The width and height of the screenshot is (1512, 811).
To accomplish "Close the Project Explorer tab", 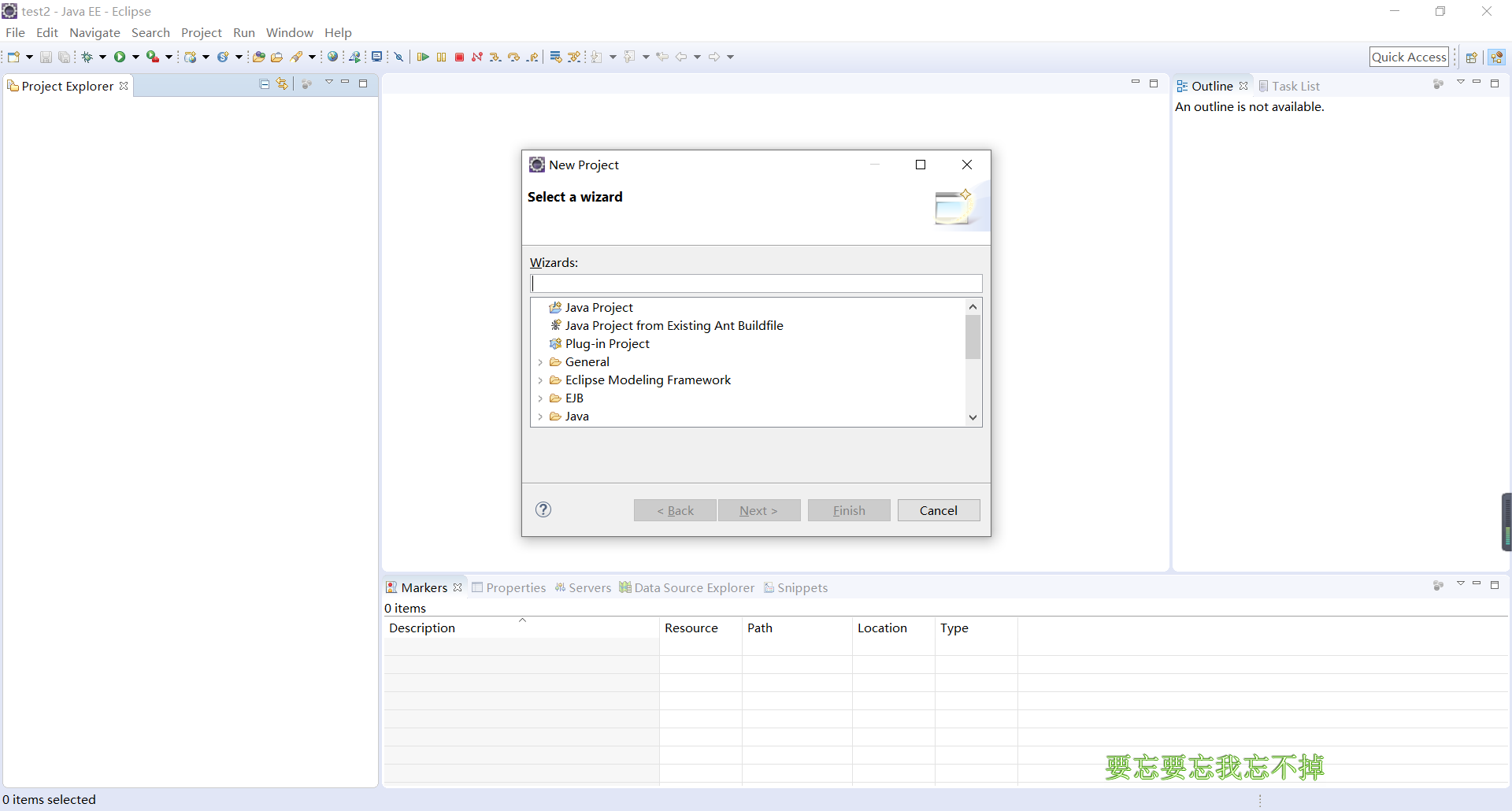I will (124, 86).
